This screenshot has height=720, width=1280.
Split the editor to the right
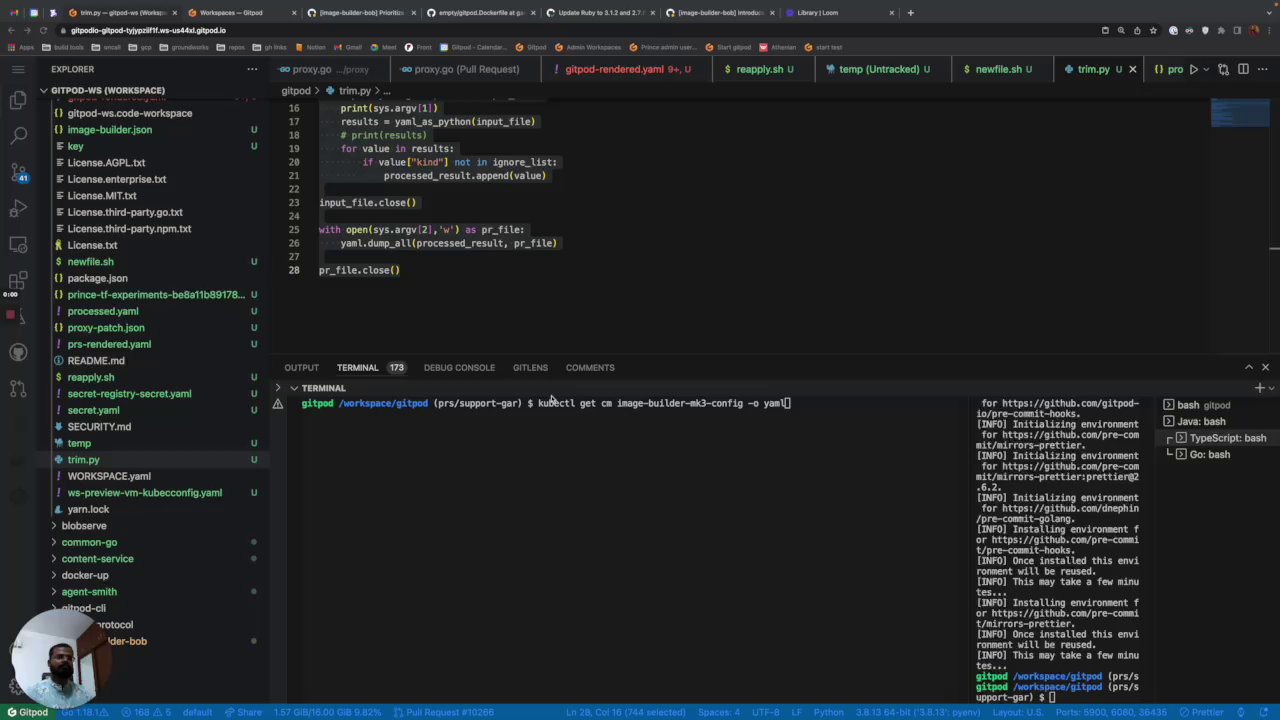[1243, 69]
